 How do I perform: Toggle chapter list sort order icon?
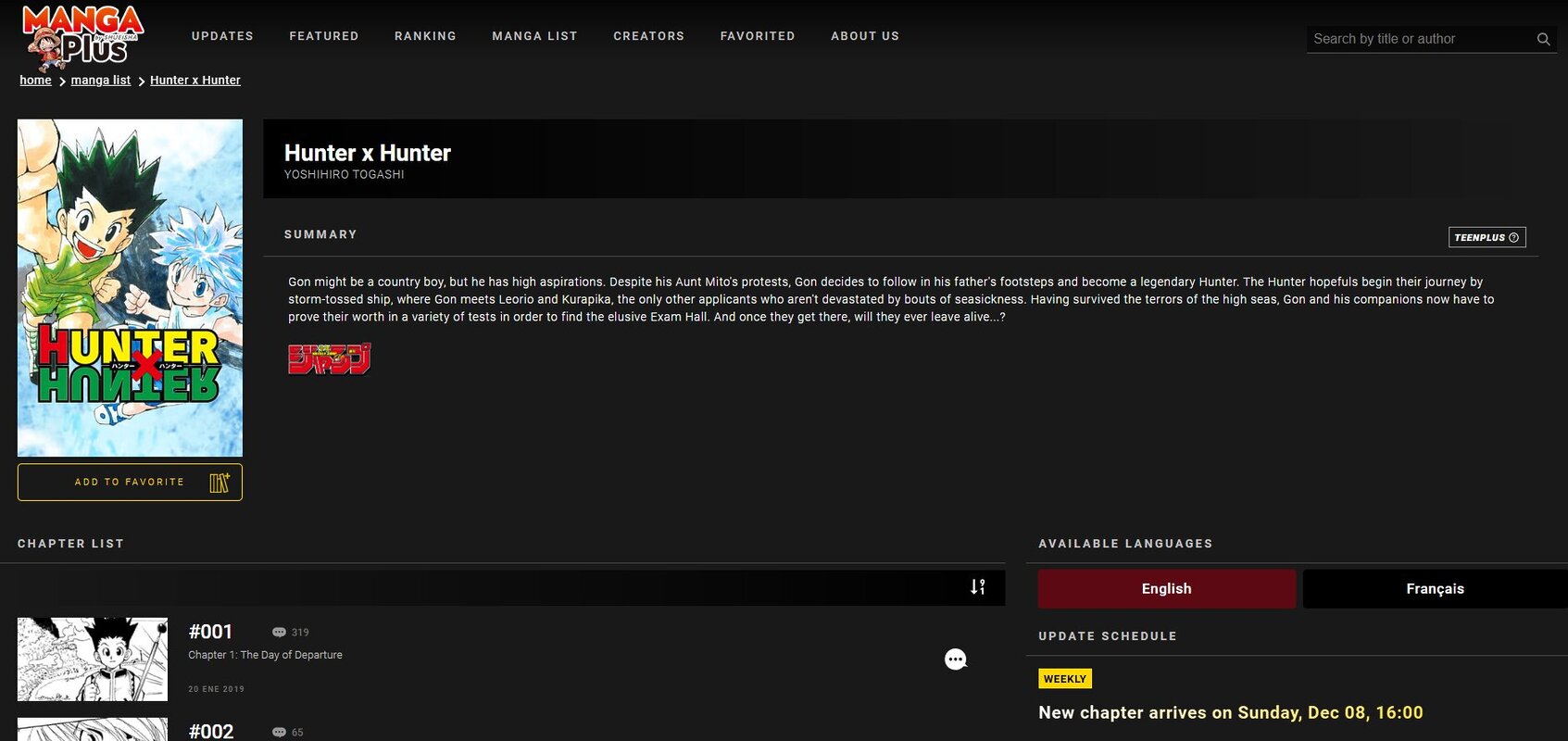pyautogui.click(x=977, y=587)
